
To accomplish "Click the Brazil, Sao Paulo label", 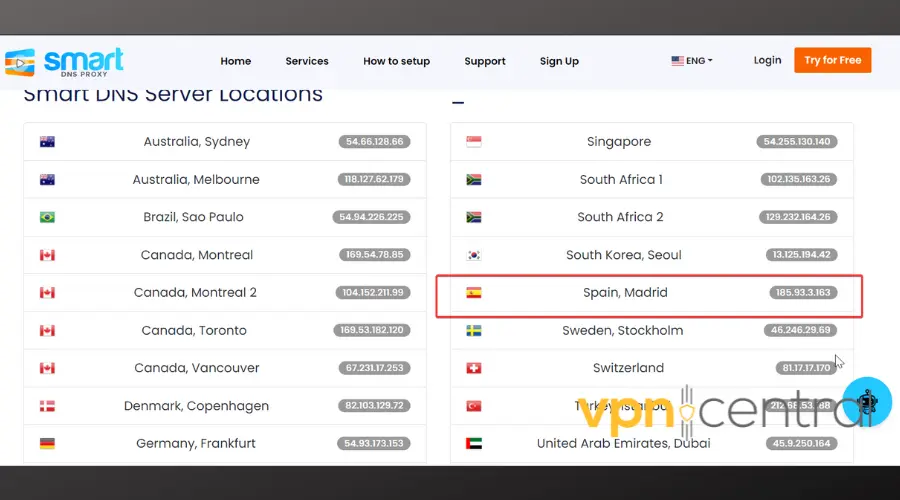I will (193, 217).
